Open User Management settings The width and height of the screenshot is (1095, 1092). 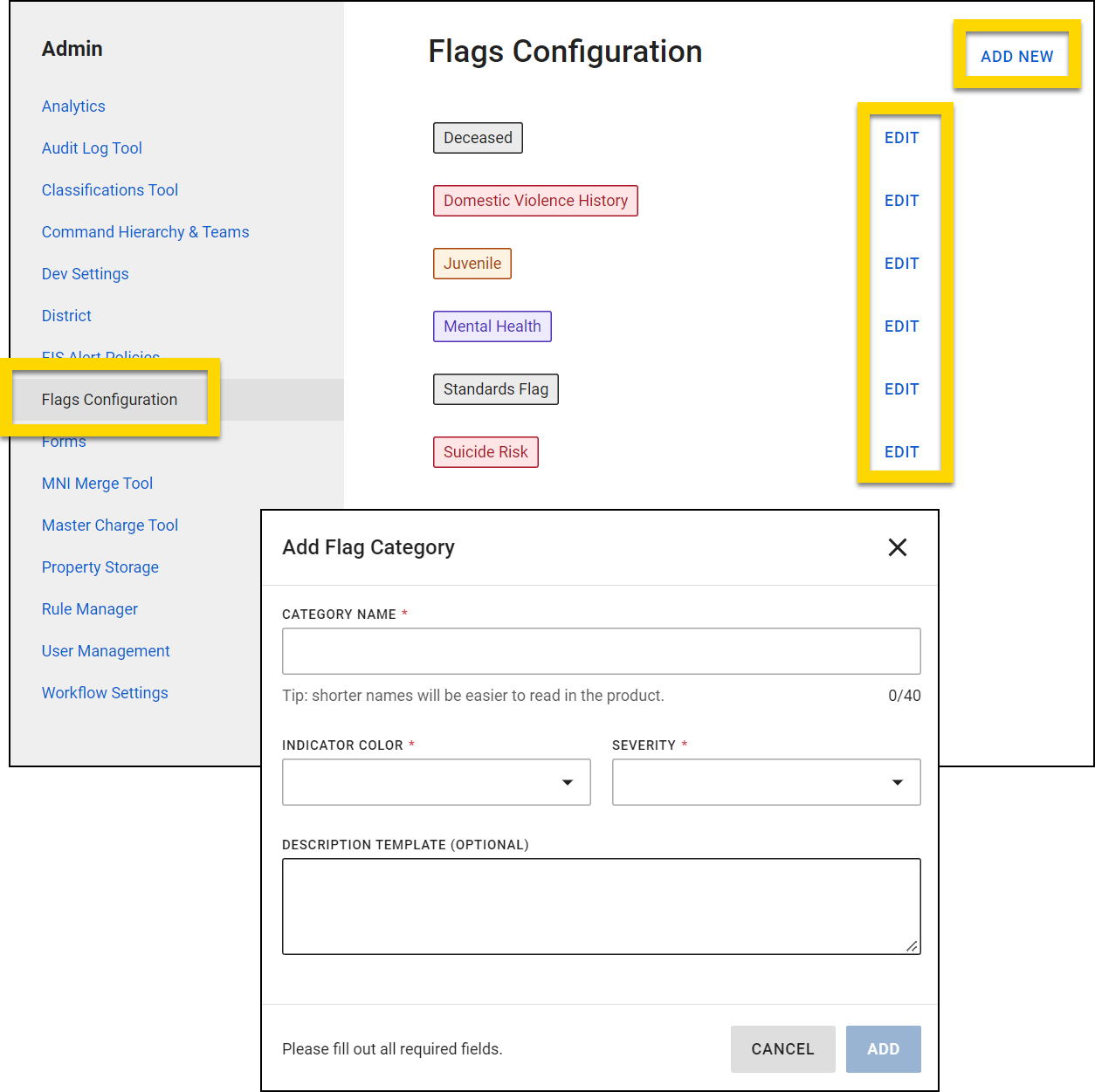(106, 650)
